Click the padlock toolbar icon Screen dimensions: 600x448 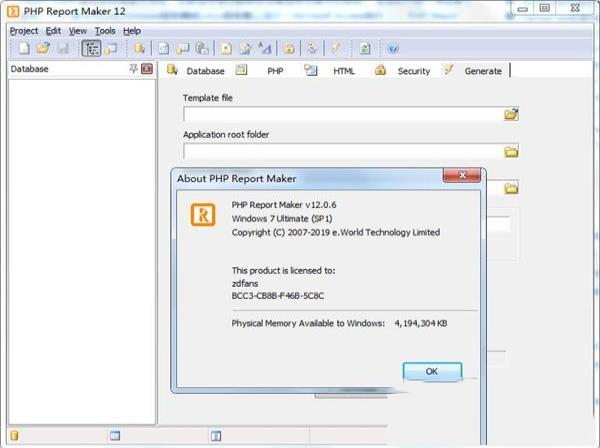(x=289, y=49)
